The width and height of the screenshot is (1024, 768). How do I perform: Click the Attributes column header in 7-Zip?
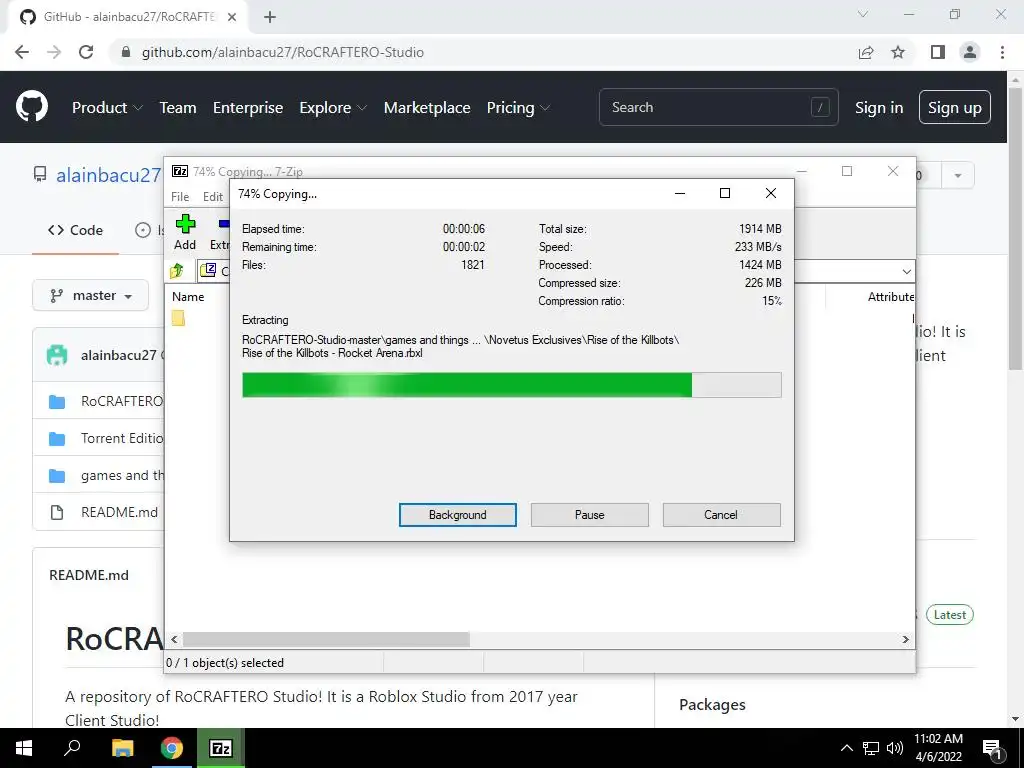pyautogui.click(x=891, y=296)
